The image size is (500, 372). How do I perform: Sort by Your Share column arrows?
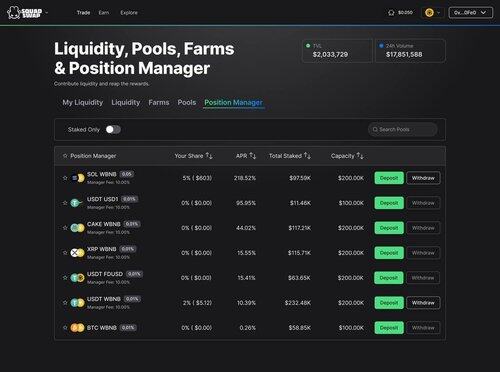point(209,156)
